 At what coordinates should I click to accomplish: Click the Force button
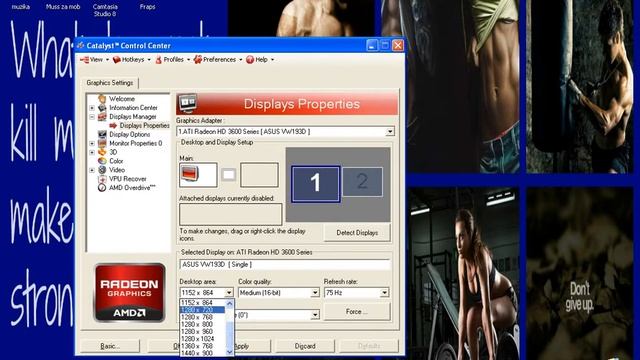click(x=357, y=312)
